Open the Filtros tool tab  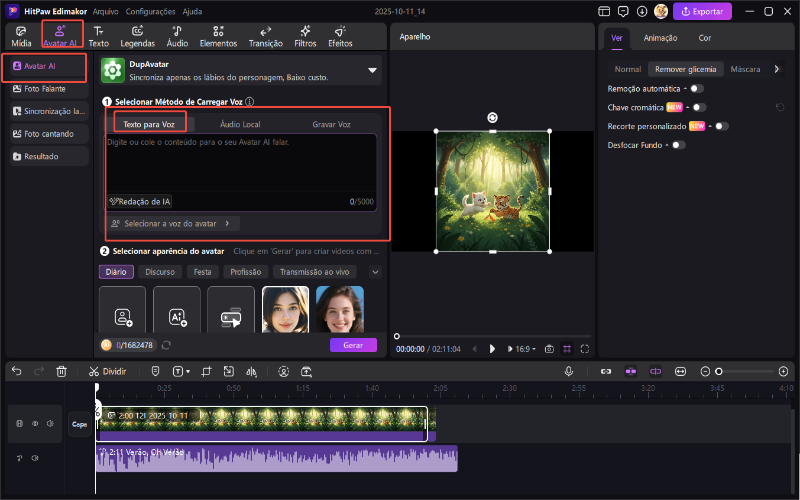point(305,36)
